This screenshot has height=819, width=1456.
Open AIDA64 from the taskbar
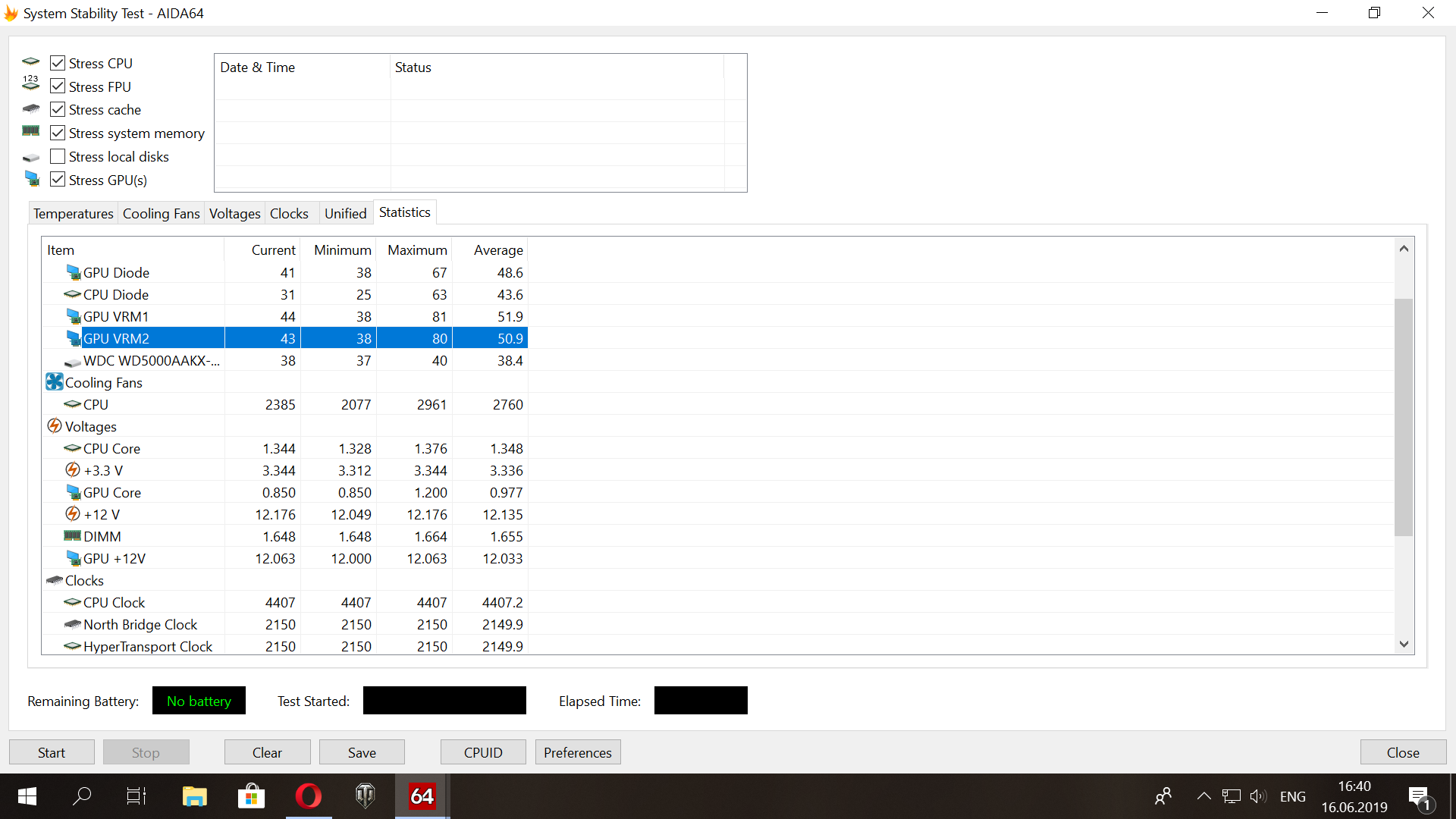tap(422, 795)
